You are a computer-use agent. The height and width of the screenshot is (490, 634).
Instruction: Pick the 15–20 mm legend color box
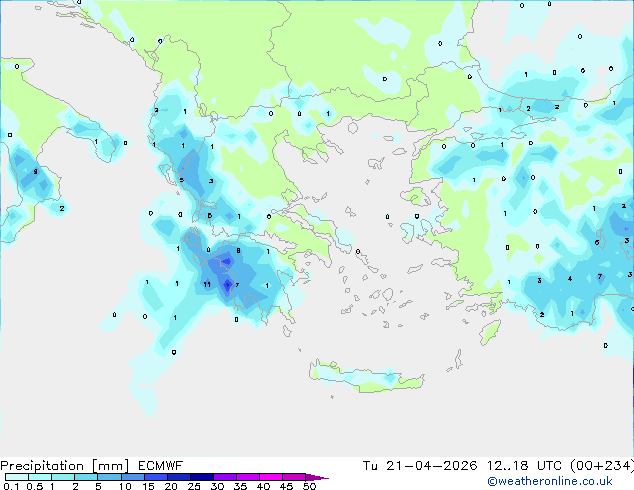click(x=156, y=477)
